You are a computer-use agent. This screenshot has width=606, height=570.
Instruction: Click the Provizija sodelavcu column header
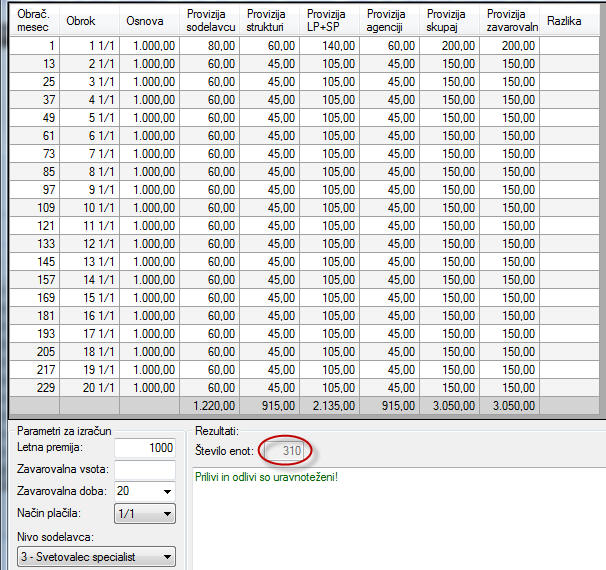(210, 21)
